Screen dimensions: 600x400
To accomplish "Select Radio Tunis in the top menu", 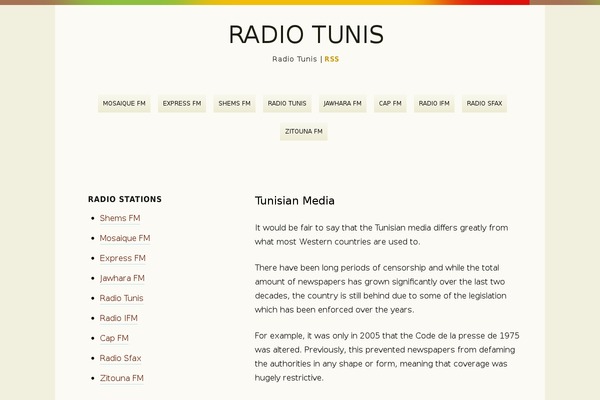I will pyautogui.click(x=287, y=104).
